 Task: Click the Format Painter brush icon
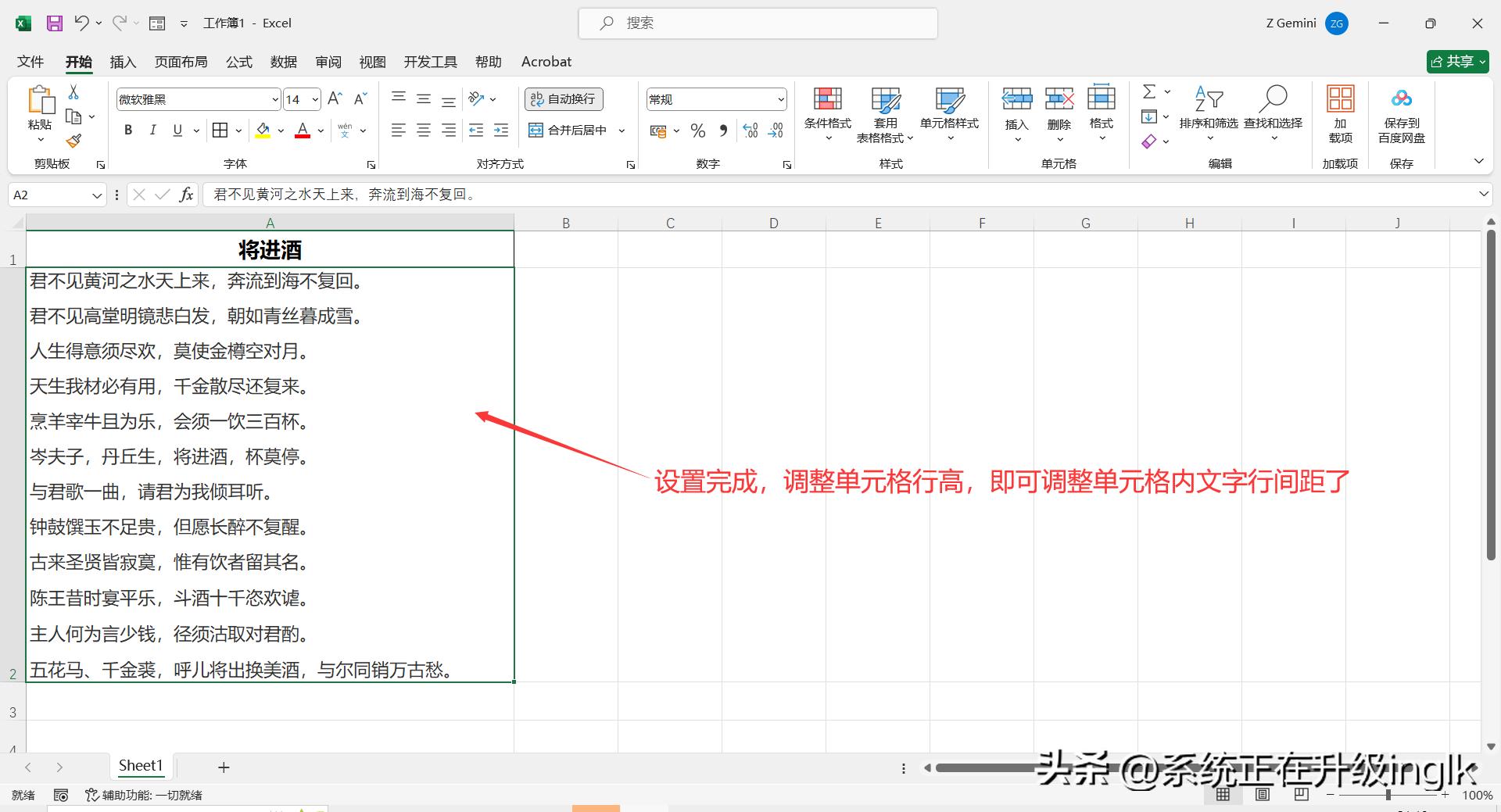tap(73, 141)
